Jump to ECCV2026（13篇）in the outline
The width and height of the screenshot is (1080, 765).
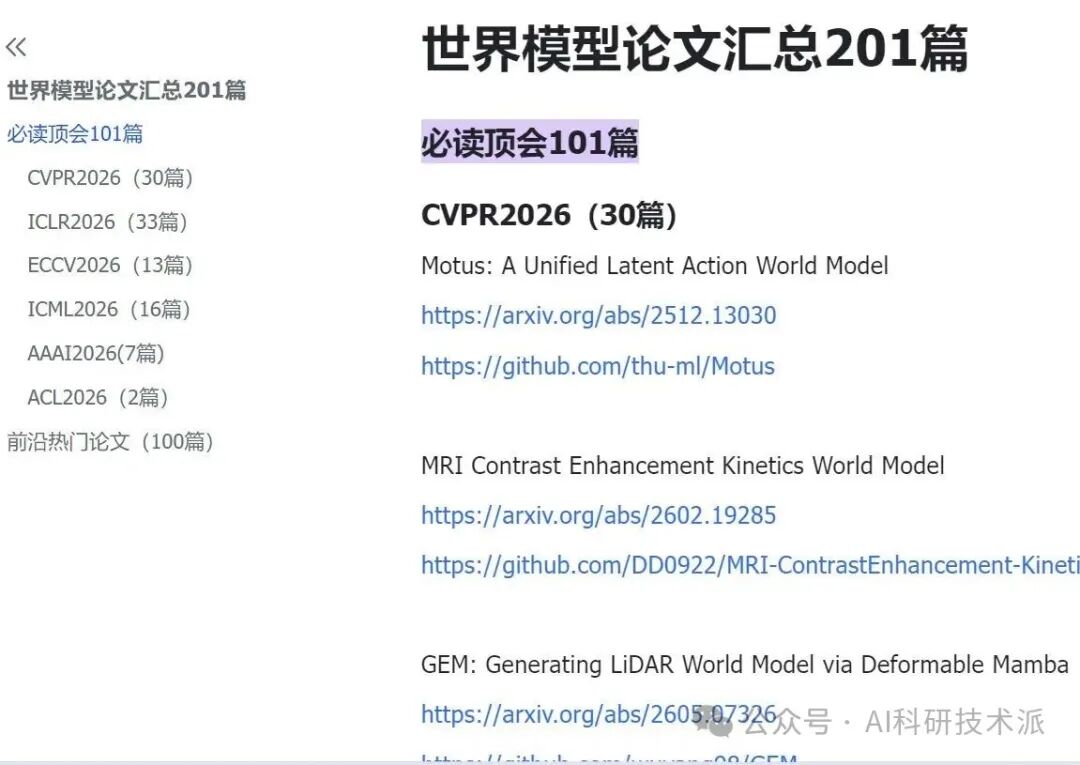point(110,265)
